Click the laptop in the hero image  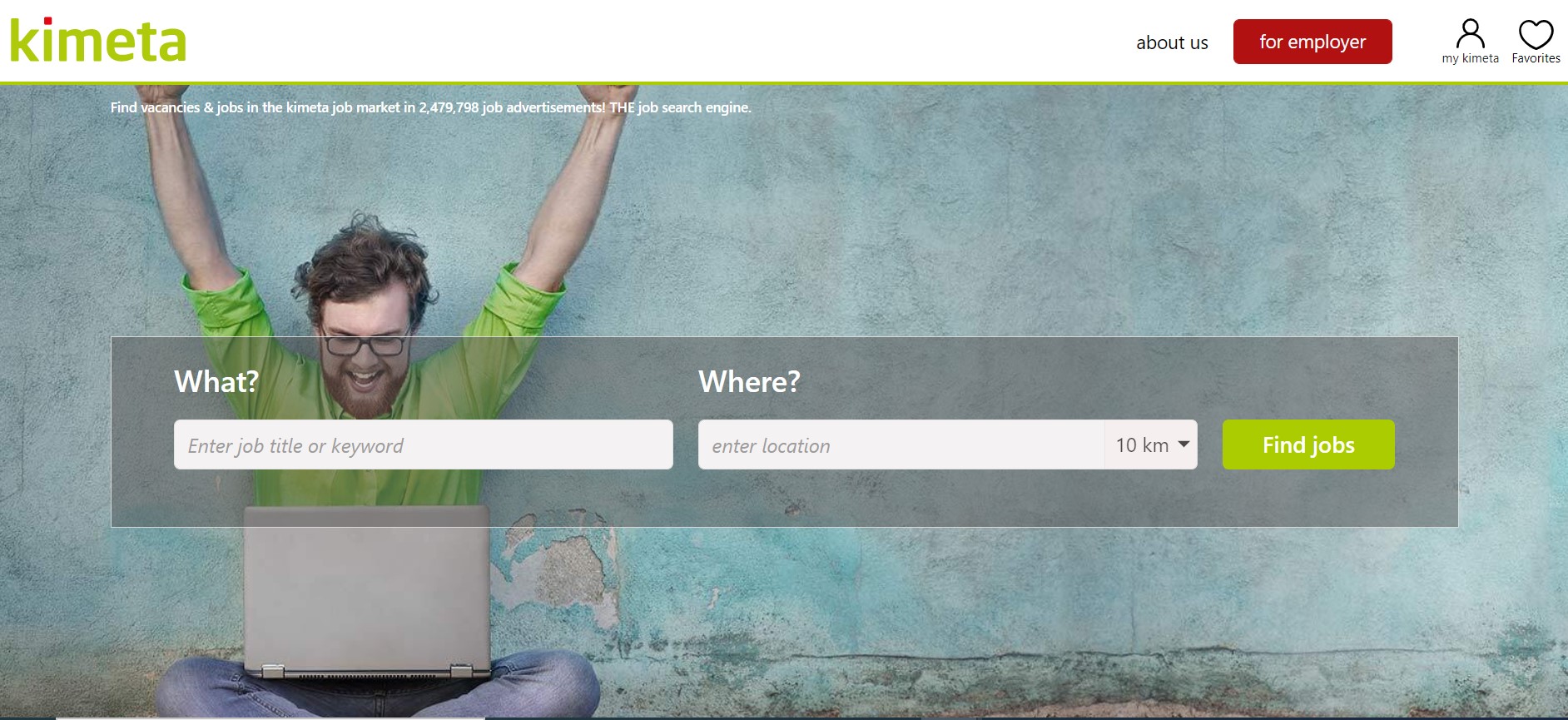click(x=367, y=591)
